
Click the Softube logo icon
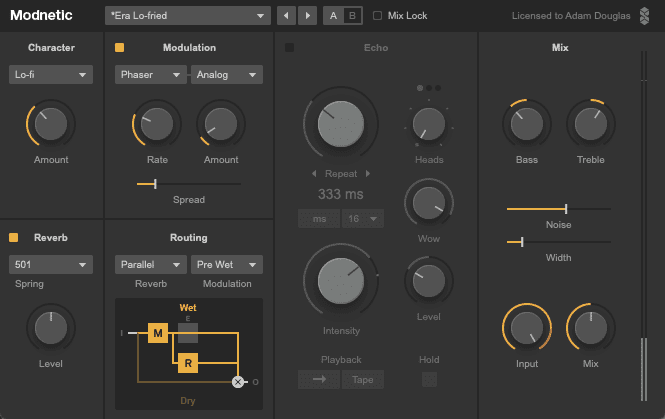pos(644,16)
